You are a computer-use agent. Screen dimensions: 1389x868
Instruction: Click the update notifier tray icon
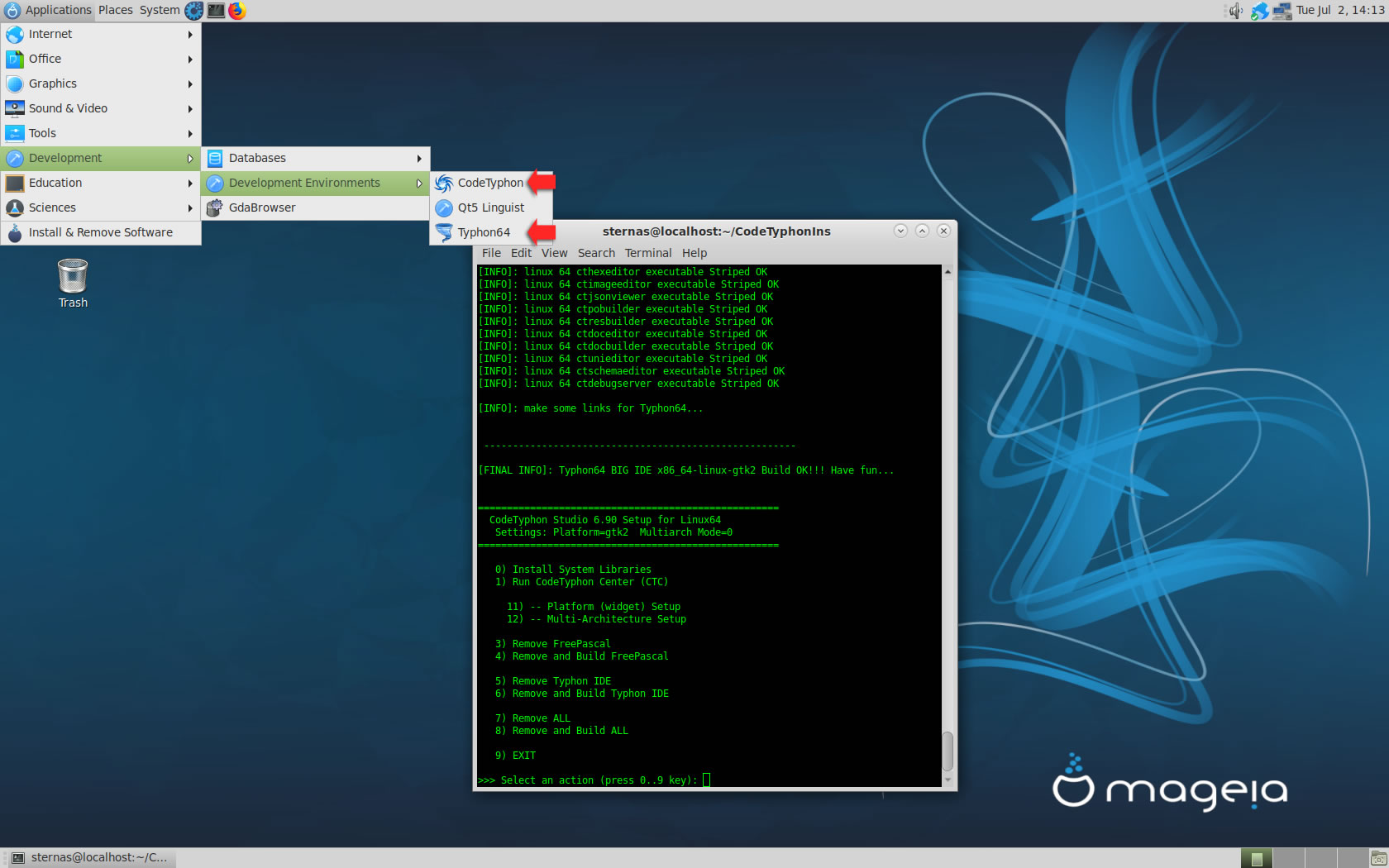[x=1259, y=11]
